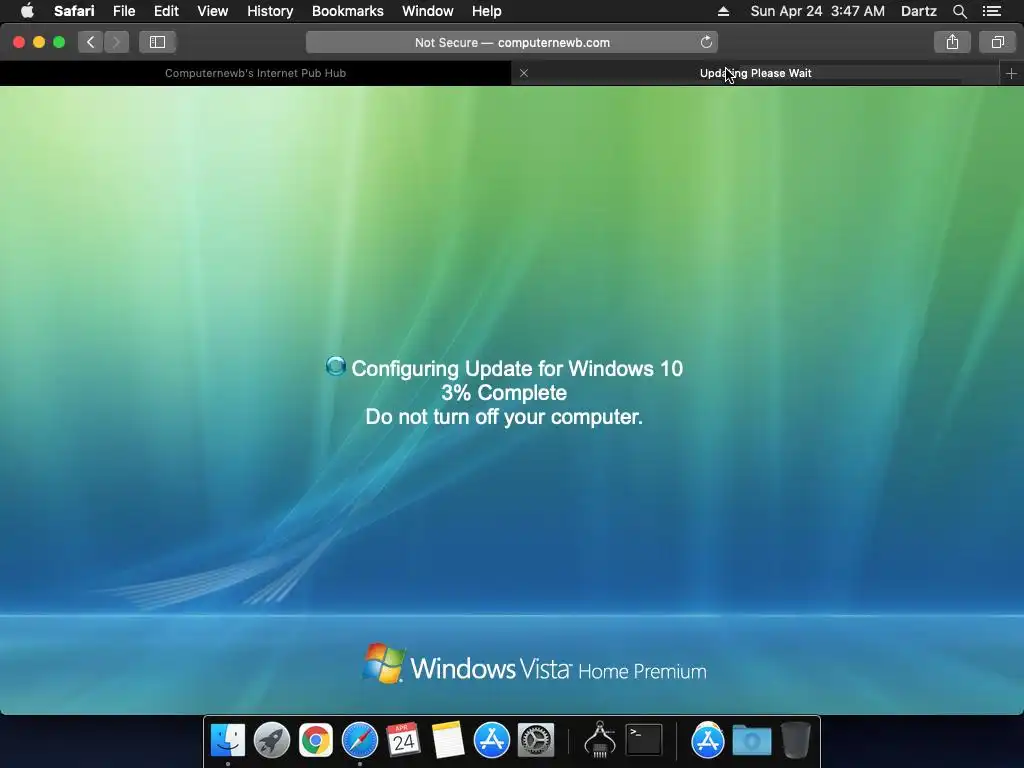Click the eject icon in menu bar
The width and height of the screenshot is (1024, 768).
[x=723, y=11]
